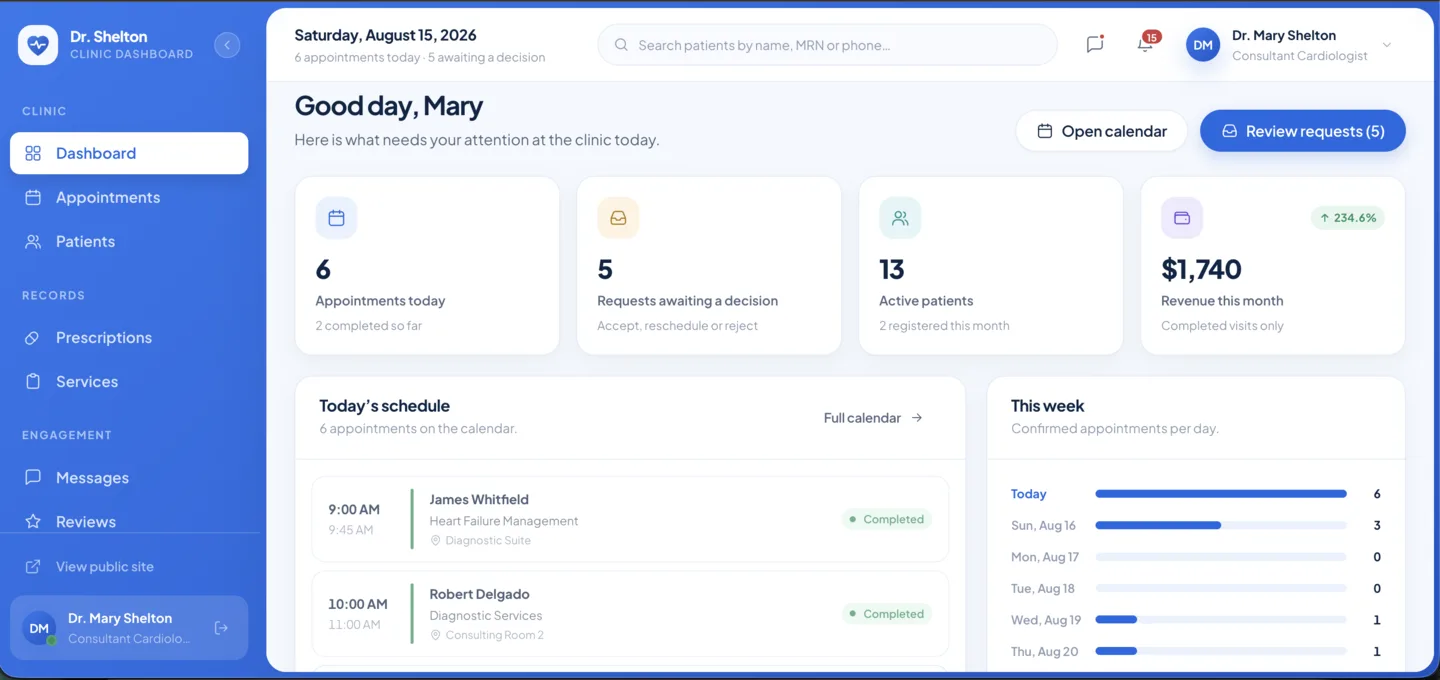Click the DM avatar in the sidebar footer
The height and width of the screenshot is (680, 1440).
39,628
